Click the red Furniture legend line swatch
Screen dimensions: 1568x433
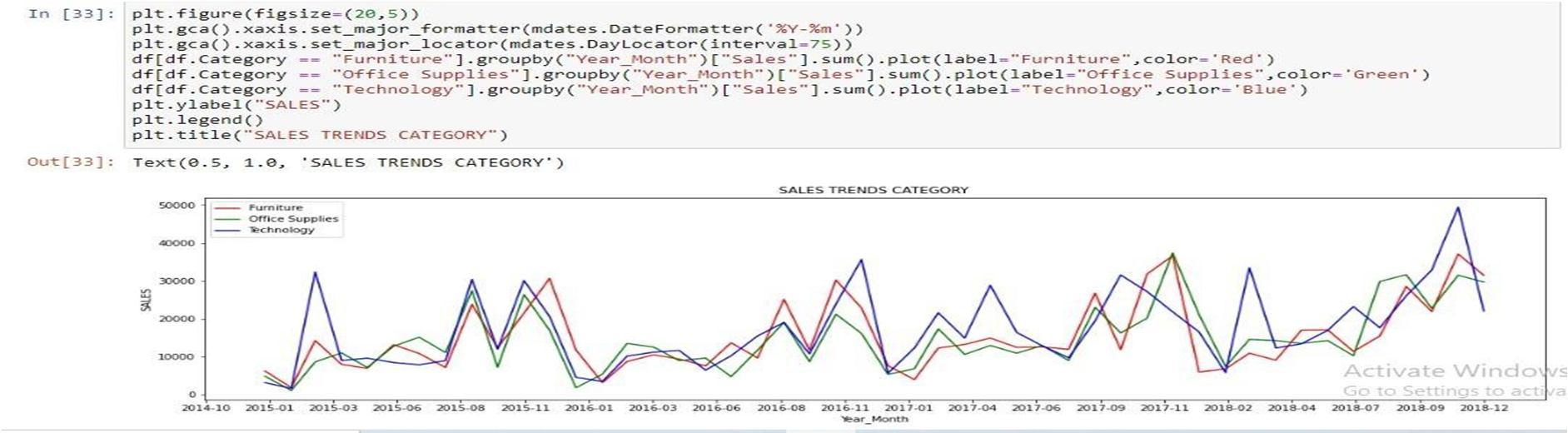click(228, 208)
